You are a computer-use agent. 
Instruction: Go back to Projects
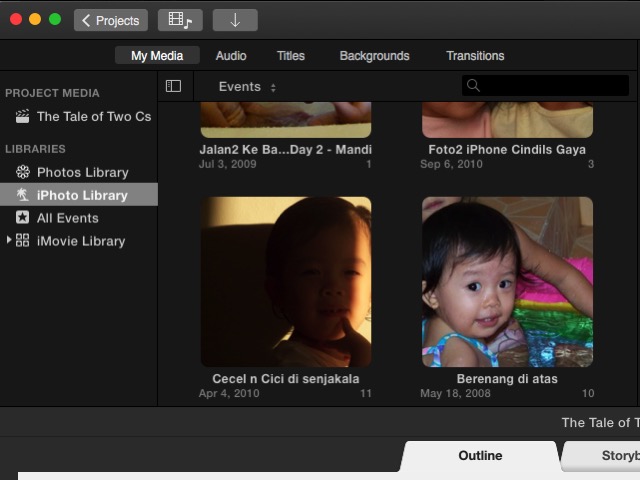coord(110,20)
